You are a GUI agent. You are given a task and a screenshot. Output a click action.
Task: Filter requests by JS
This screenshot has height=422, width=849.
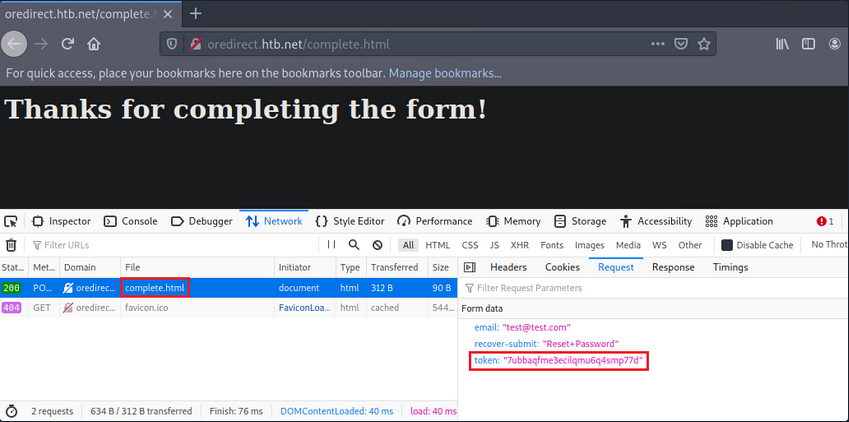pyautogui.click(x=494, y=245)
